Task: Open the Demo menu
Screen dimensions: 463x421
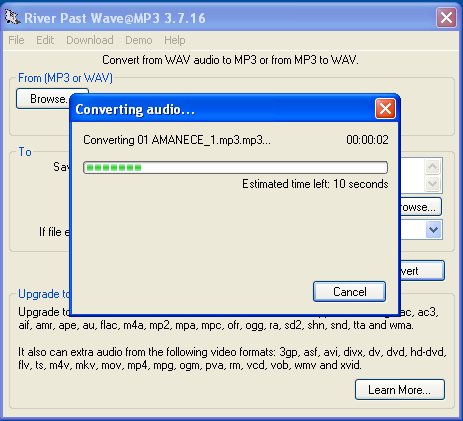Action: coord(139,40)
